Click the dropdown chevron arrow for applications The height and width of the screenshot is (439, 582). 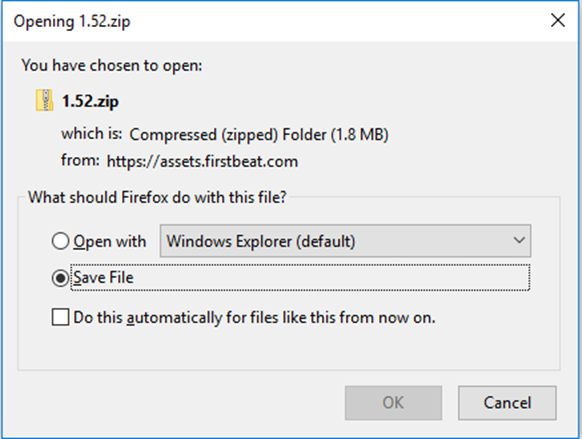click(519, 240)
